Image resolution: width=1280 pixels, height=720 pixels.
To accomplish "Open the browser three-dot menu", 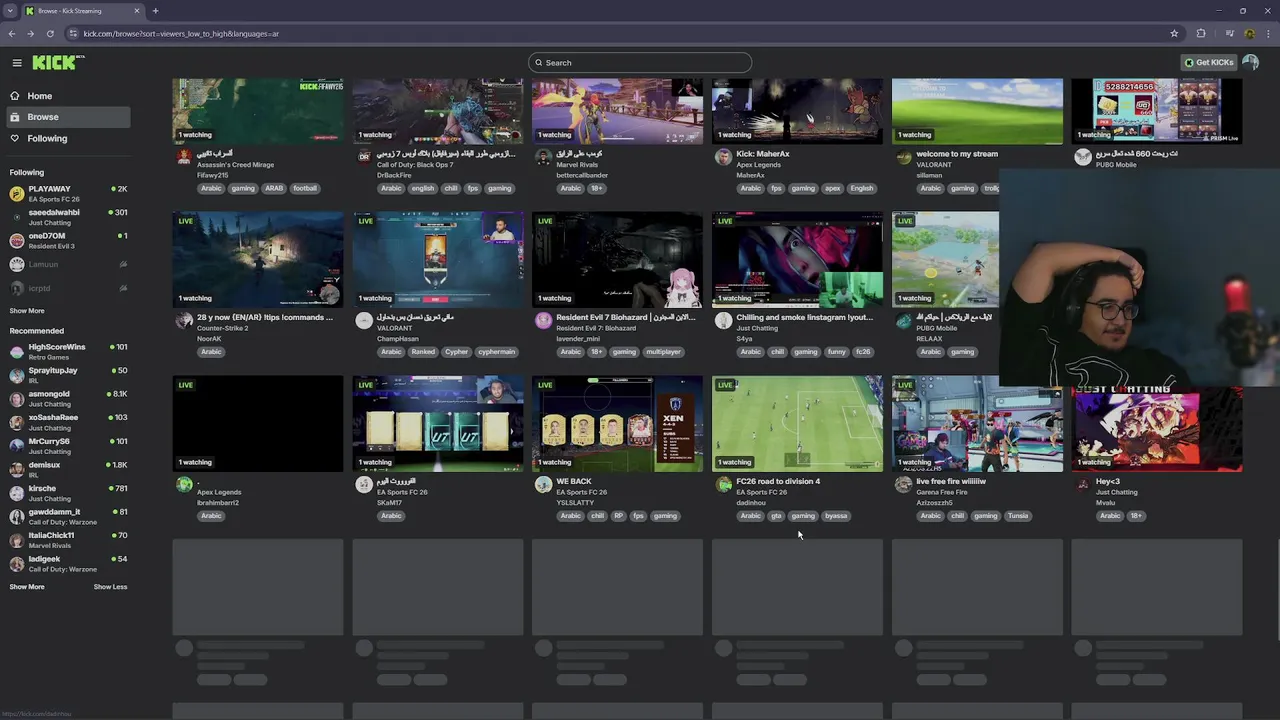I will (x=1268, y=33).
